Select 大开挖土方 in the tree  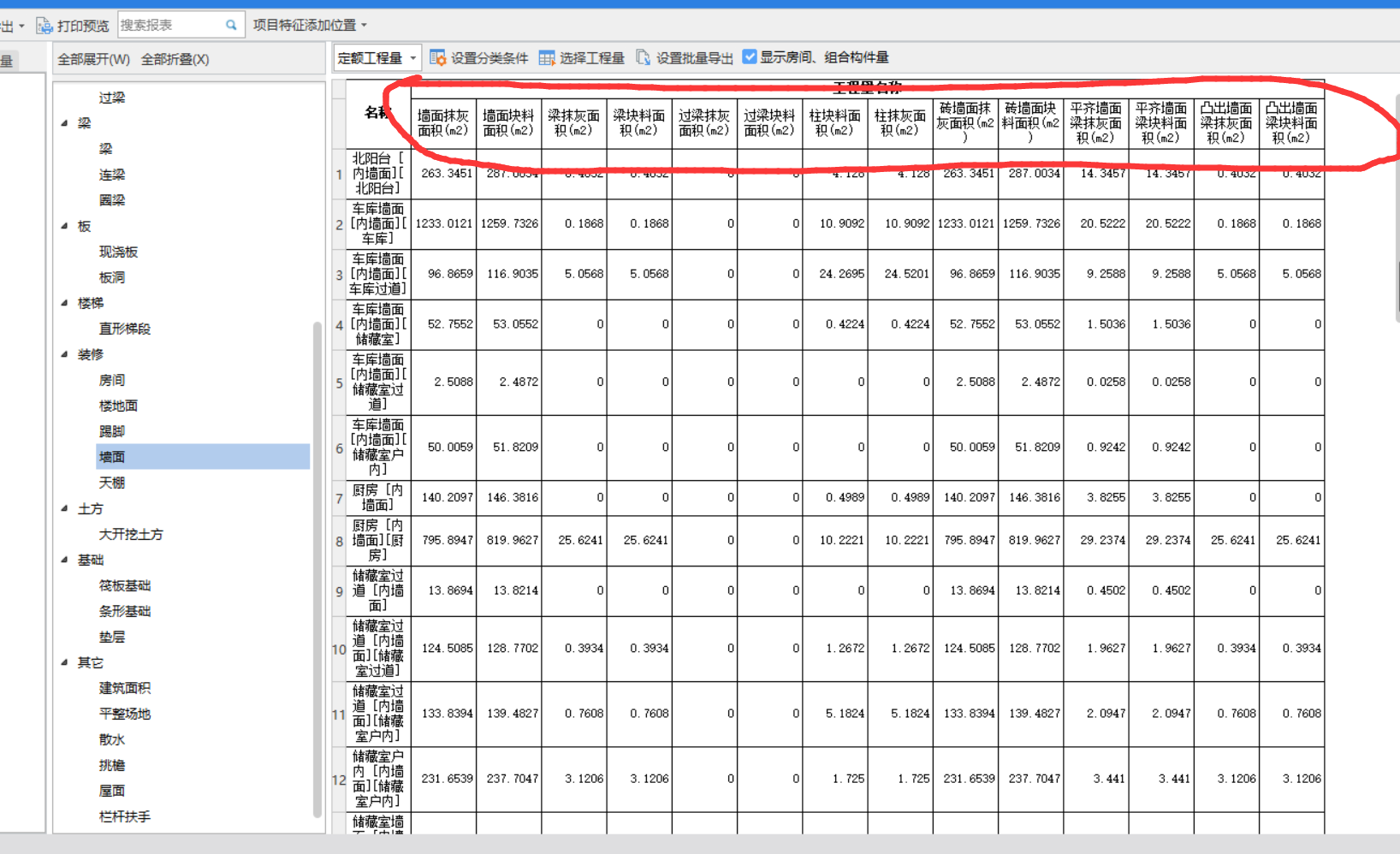click(x=131, y=534)
